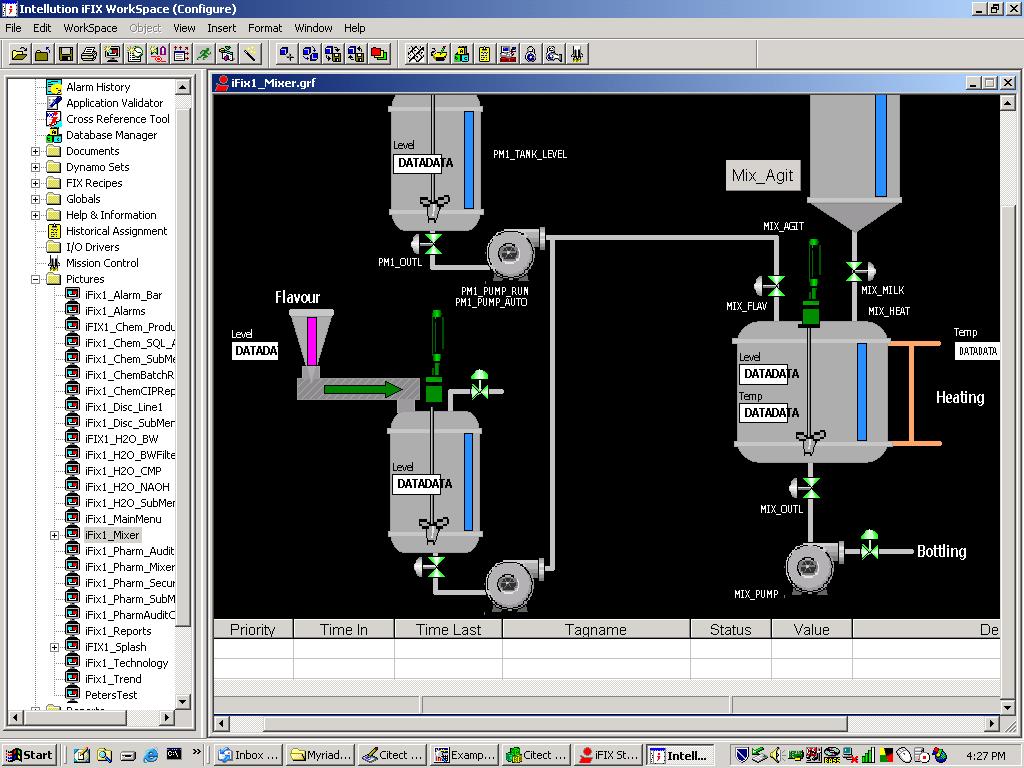The height and width of the screenshot is (768, 1024).
Task: Click the Time Last column header
Action: (448, 630)
